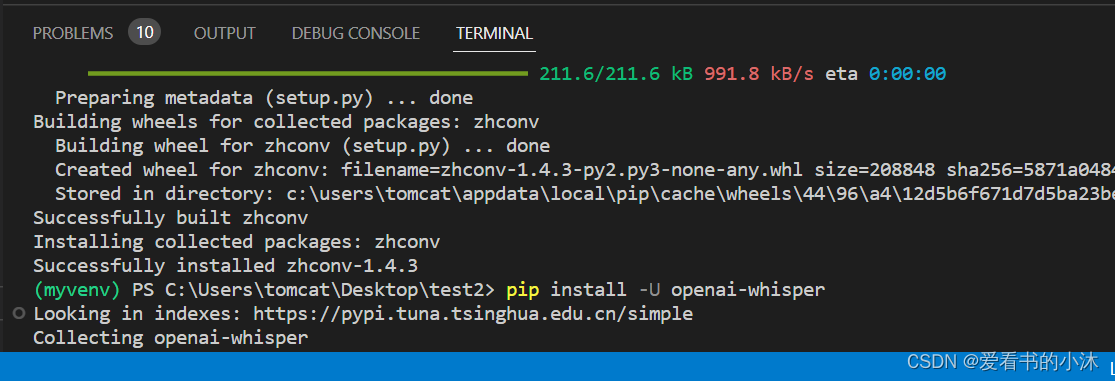
Task: Click the yellow pip command word
Action: coord(523,289)
